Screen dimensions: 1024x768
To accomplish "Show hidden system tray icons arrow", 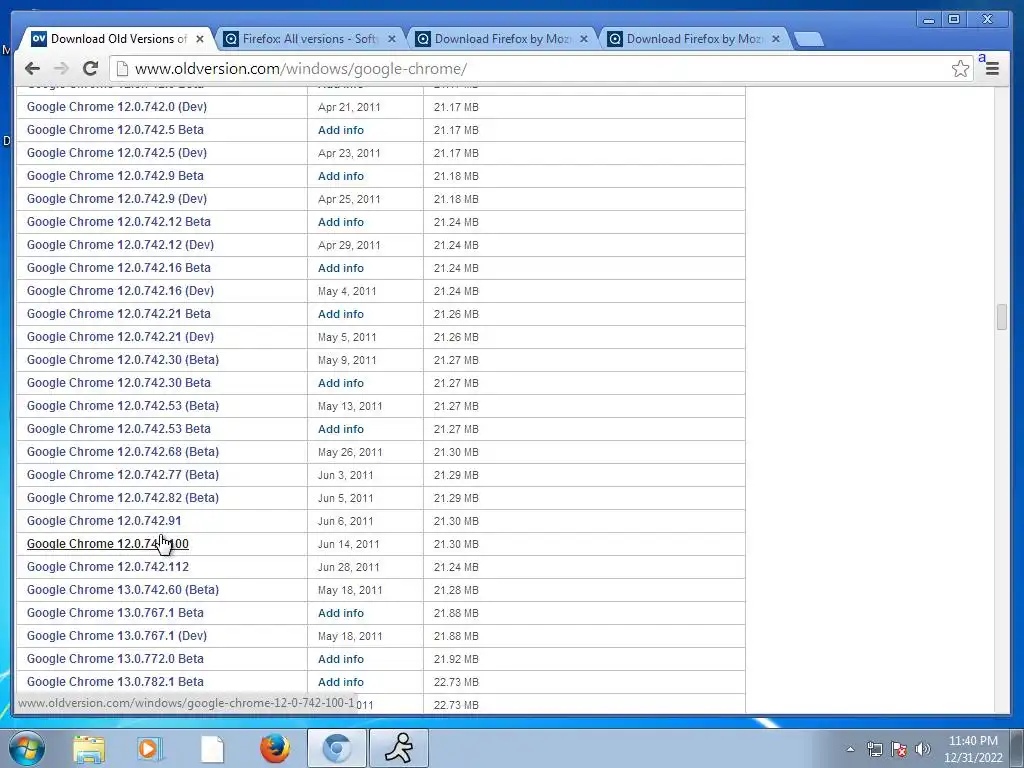I will pyautogui.click(x=850, y=749).
